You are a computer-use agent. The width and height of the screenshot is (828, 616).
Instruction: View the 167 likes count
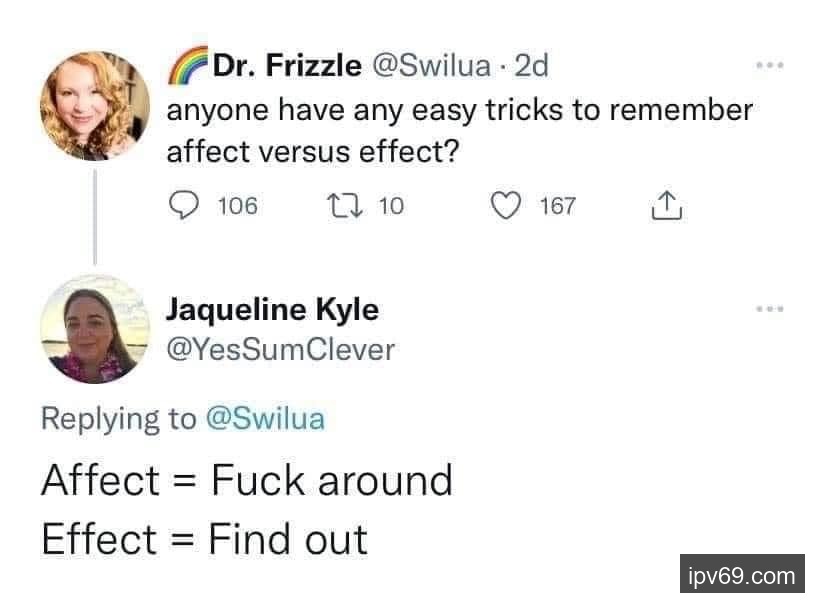click(x=557, y=206)
